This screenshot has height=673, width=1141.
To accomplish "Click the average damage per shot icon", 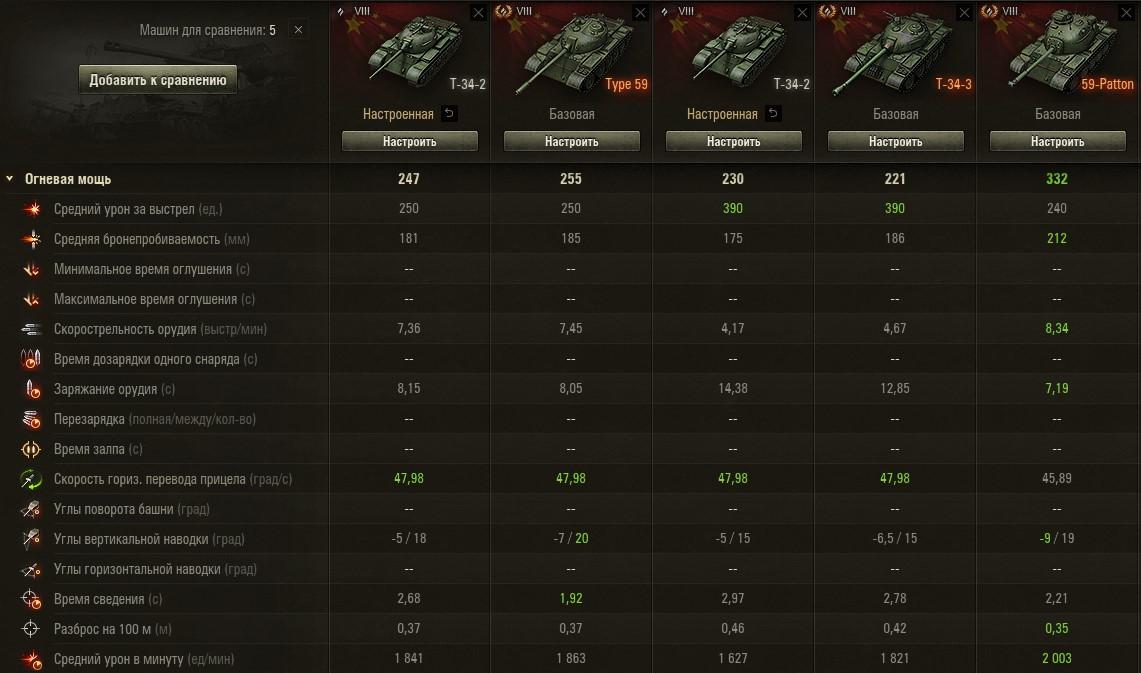I will 31,209.
